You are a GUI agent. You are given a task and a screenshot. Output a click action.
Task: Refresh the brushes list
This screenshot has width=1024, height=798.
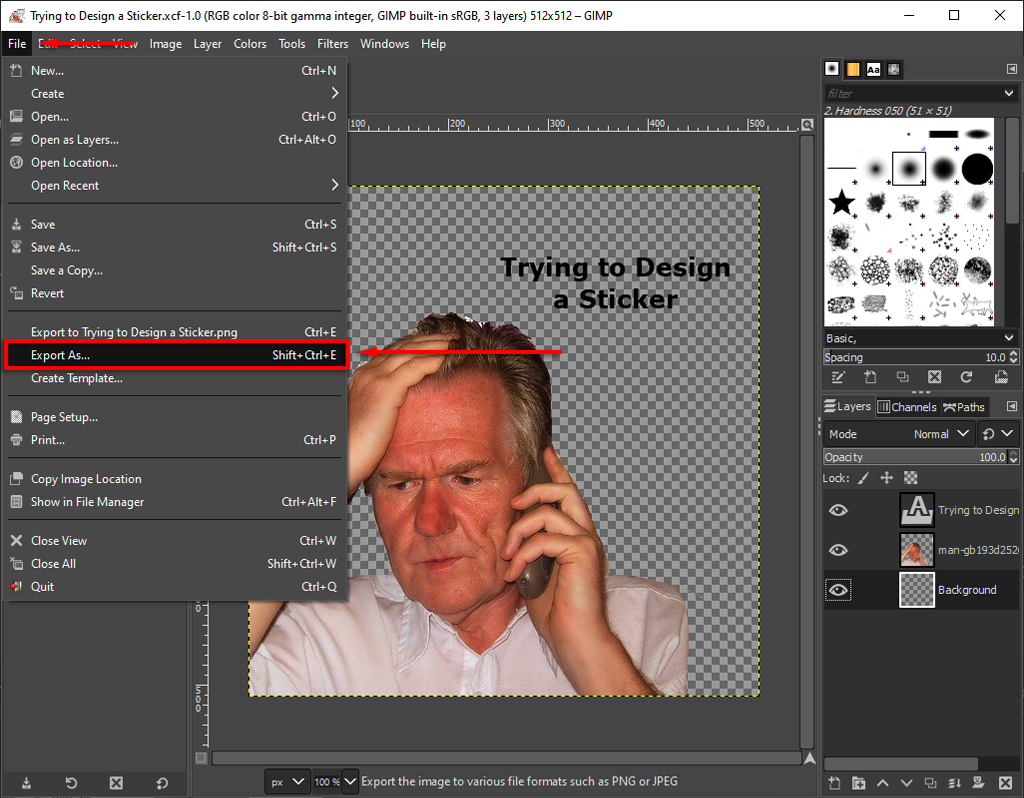pyautogui.click(x=966, y=377)
